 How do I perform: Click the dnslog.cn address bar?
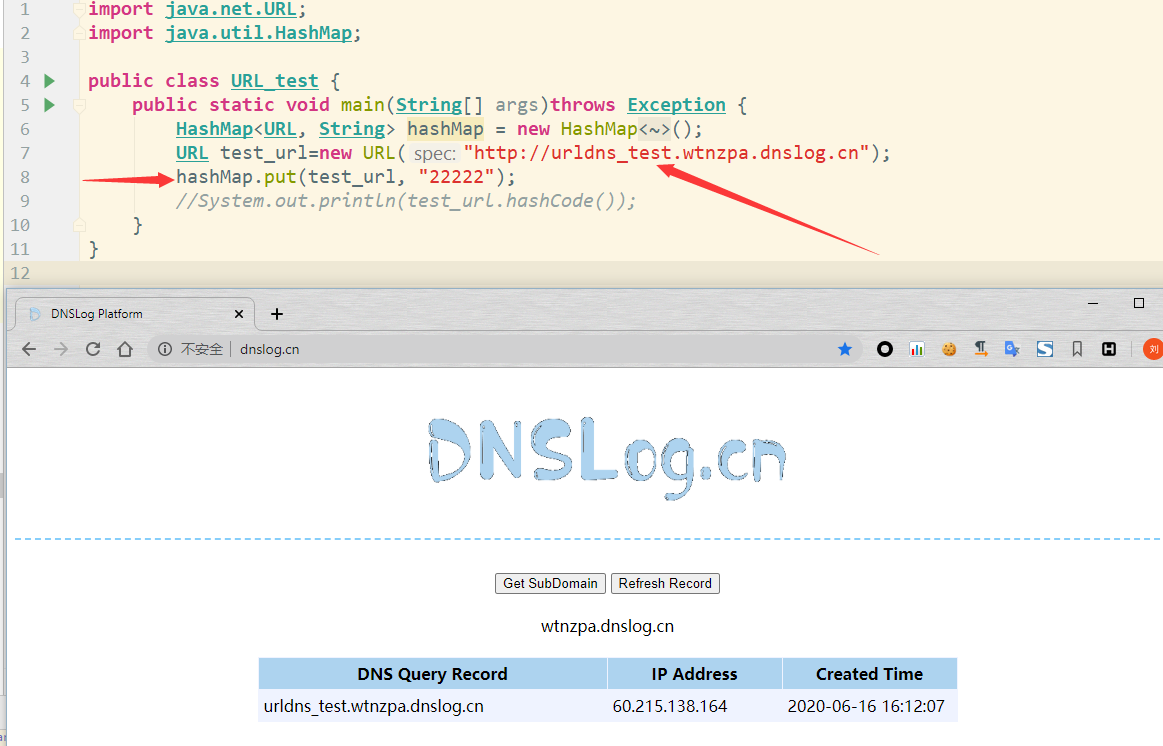point(500,349)
